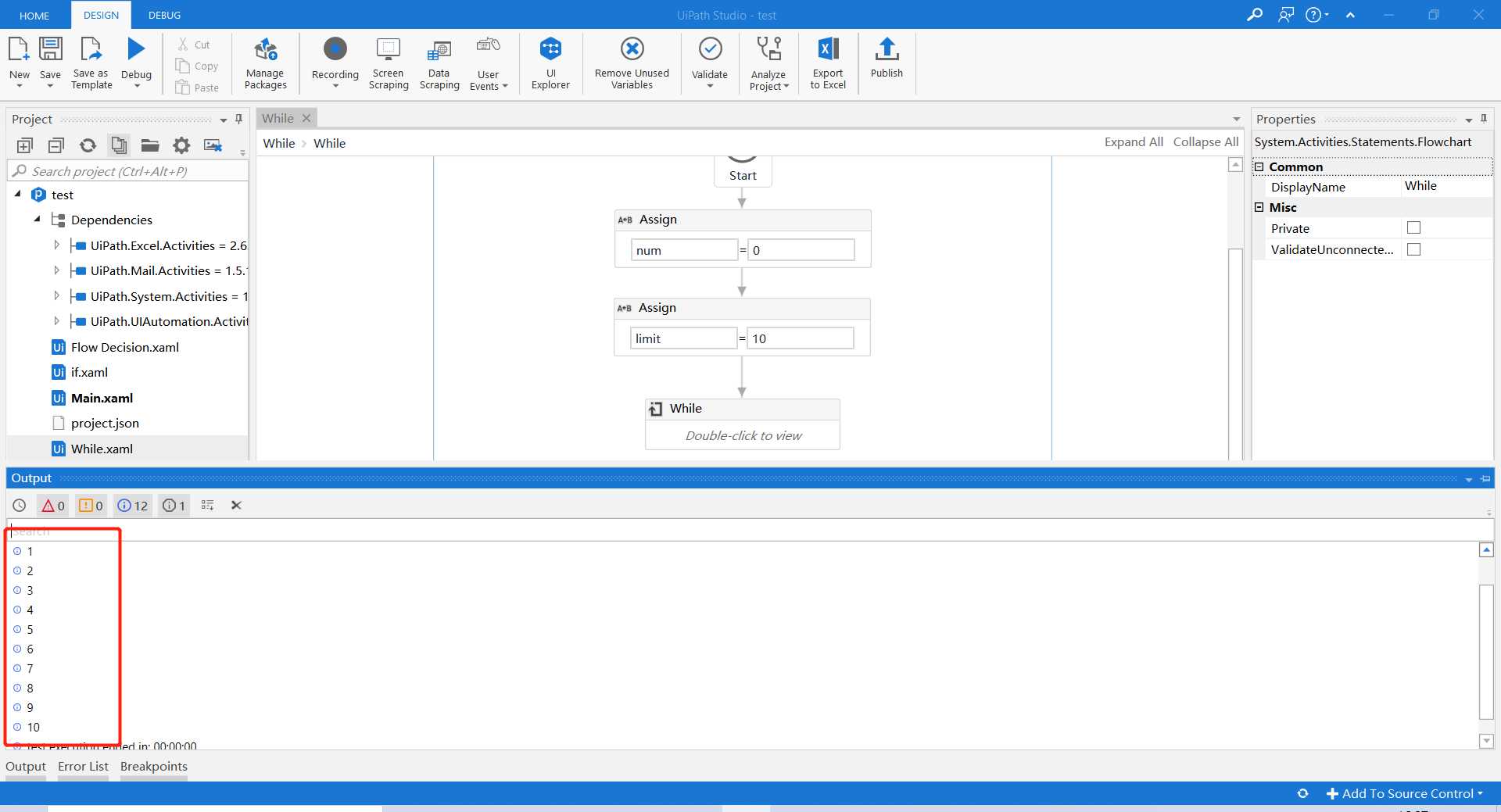Expand UiPath.Excel.Activities dependency
1501x812 pixels.
coord(56,245)
